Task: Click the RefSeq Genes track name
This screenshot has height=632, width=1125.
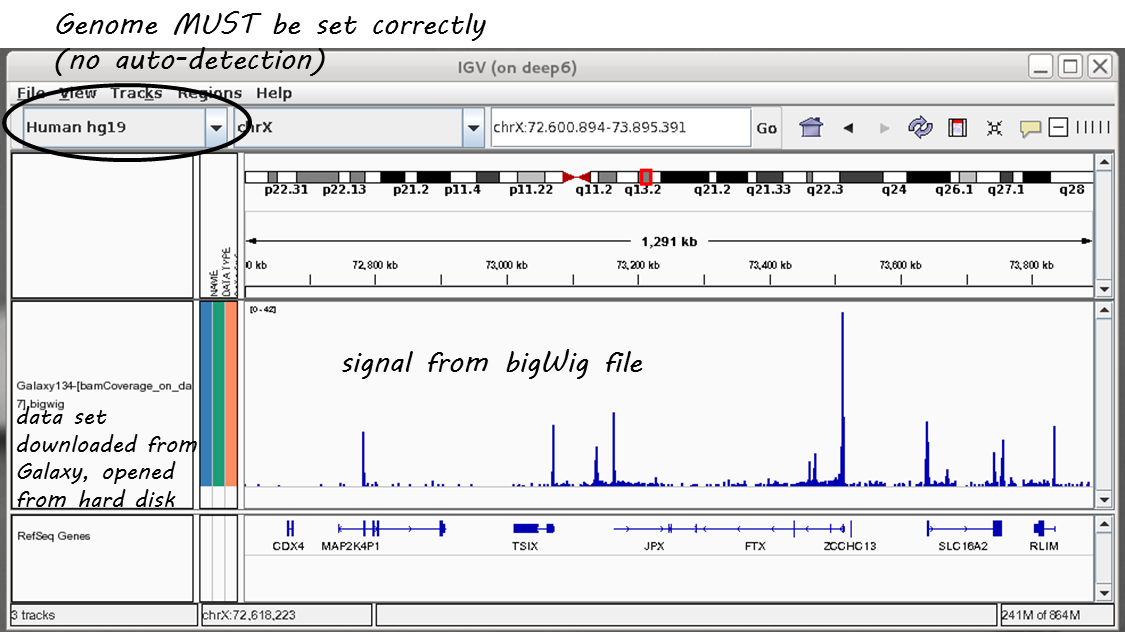Action: [x=54, y=536]
